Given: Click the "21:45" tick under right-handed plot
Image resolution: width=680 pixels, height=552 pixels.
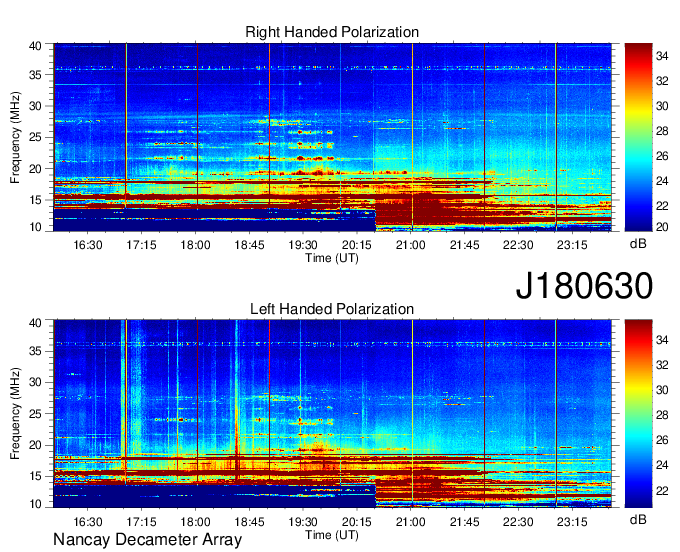Looking at the screenshot, I should click(464, 245).
